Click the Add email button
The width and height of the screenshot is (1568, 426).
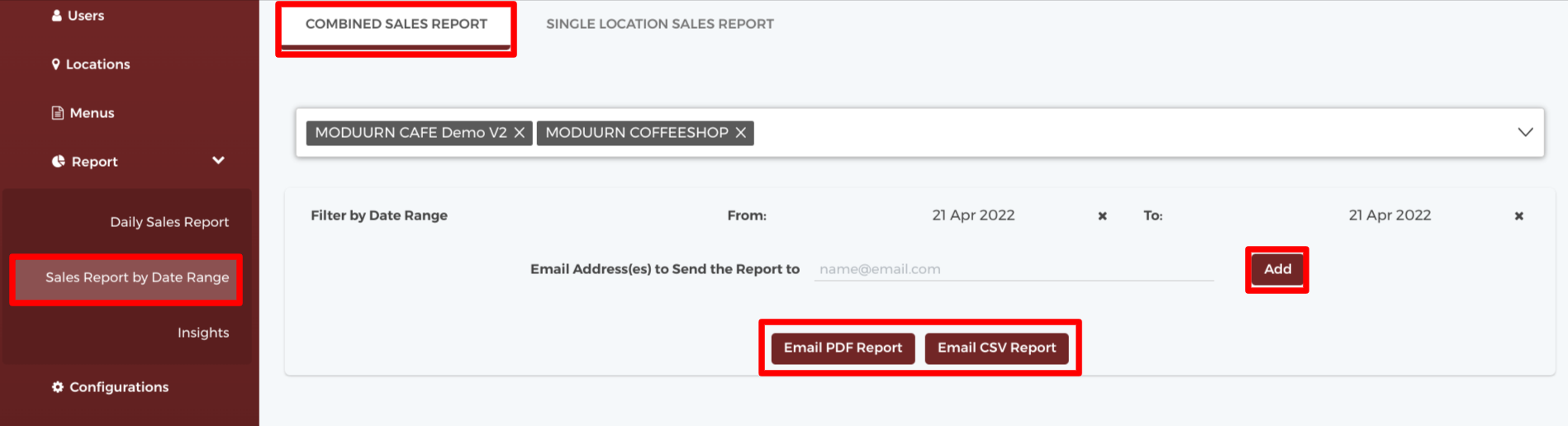click(1277, 269)
